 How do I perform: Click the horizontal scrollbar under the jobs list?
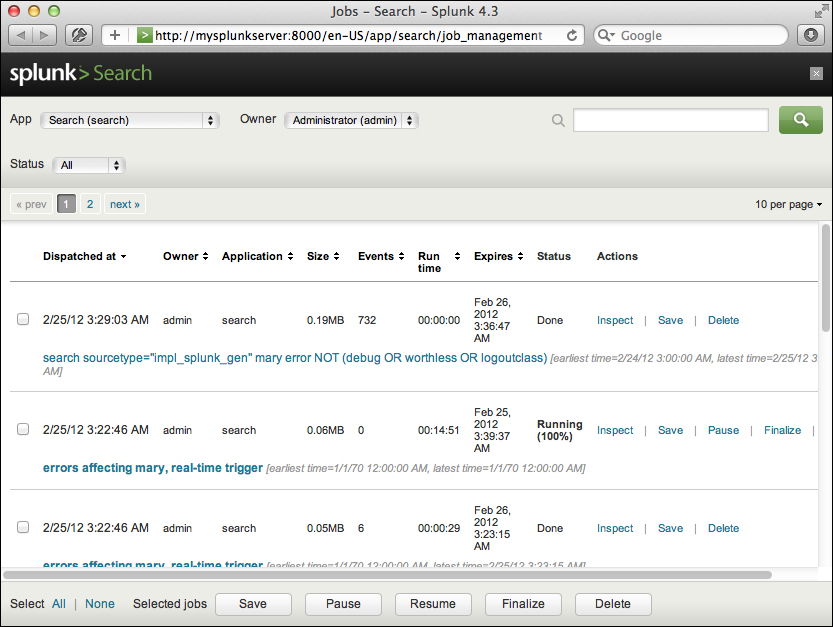pos(387,575)
